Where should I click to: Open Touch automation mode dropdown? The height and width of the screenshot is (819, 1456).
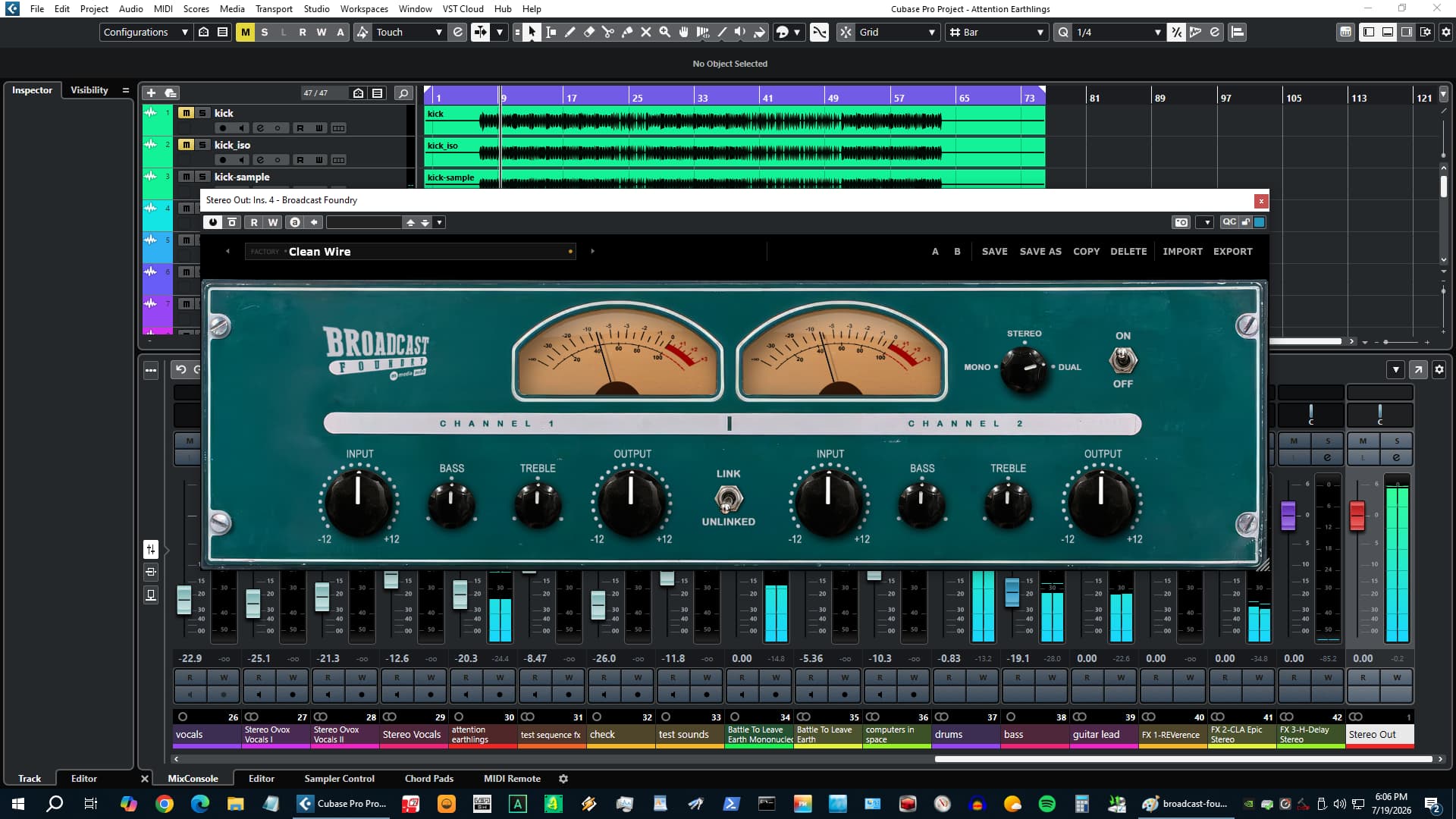(x=409, y=32)
